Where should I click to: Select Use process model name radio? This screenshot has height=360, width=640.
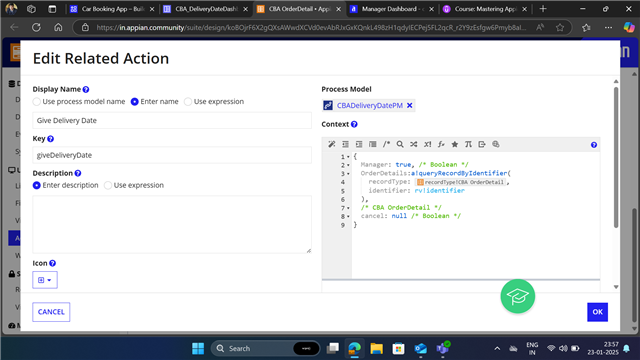pyautogui.click(x=37, y=102)
